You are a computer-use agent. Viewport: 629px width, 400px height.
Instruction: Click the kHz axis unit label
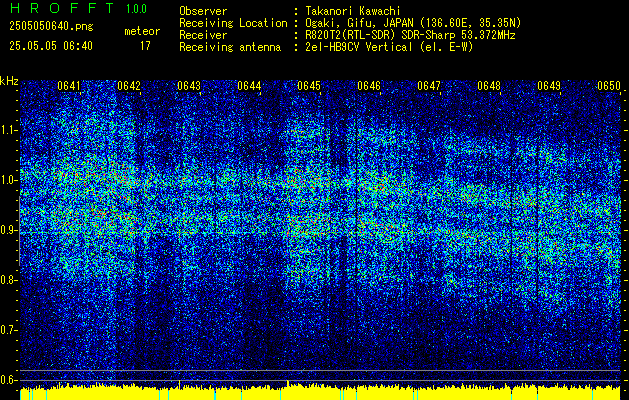pyautogui.click(x=9, y=81)
